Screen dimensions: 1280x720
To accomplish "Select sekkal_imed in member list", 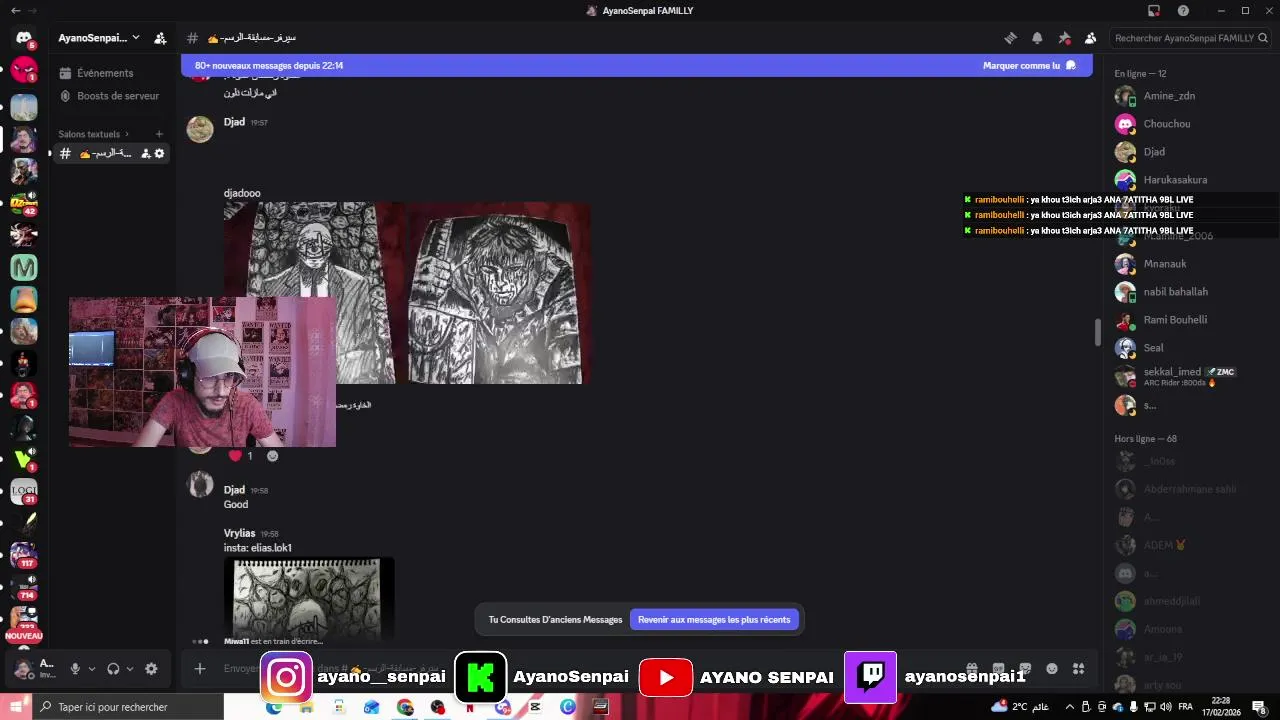I will (x=1185, y=377).
